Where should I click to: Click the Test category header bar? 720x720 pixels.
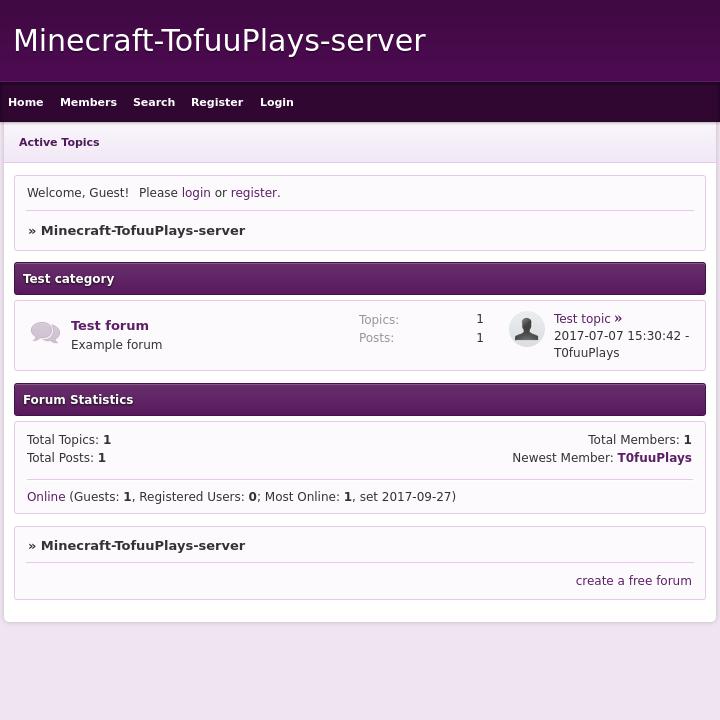(360, 279)
